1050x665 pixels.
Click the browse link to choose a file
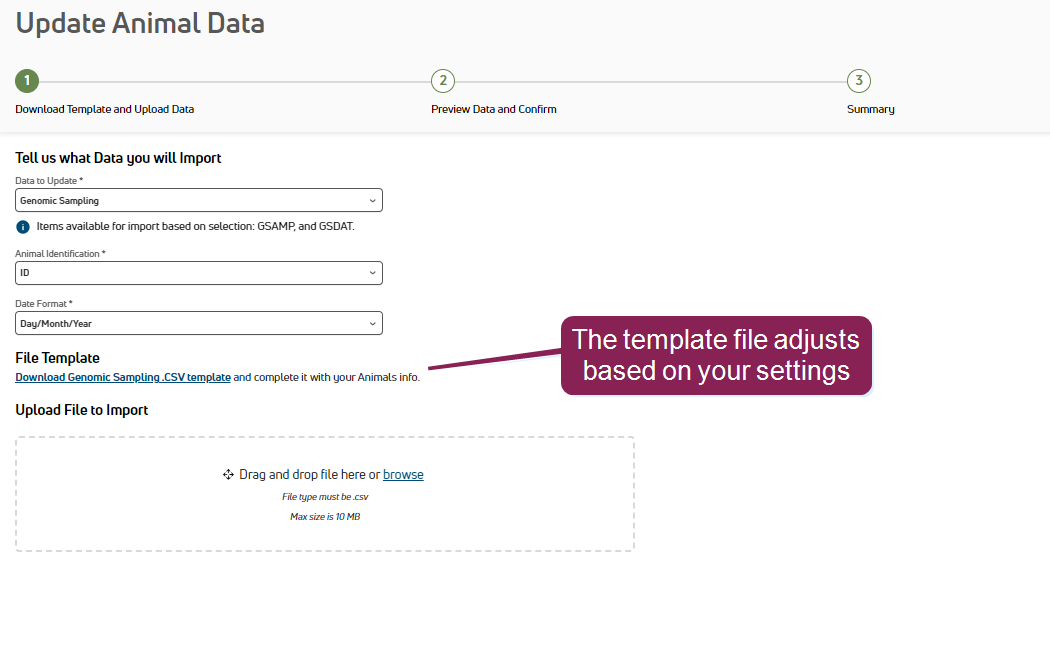click(403, 475)
